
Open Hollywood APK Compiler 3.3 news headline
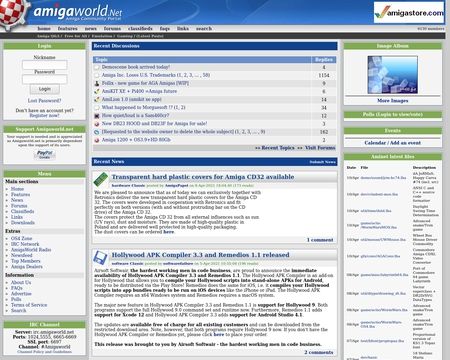pos(200,255)
